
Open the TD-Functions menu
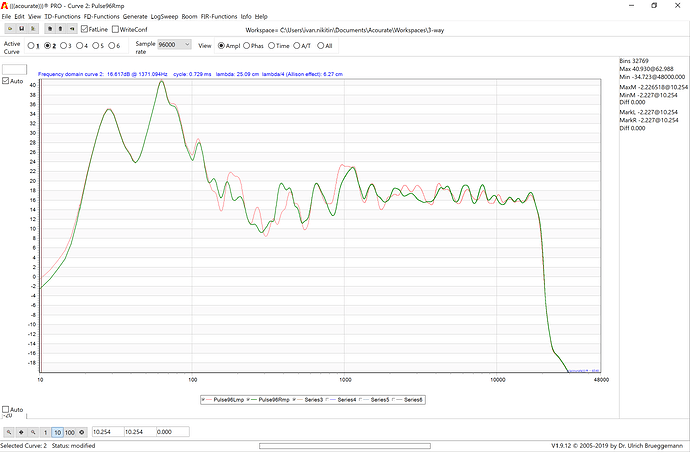coord(62,16)
